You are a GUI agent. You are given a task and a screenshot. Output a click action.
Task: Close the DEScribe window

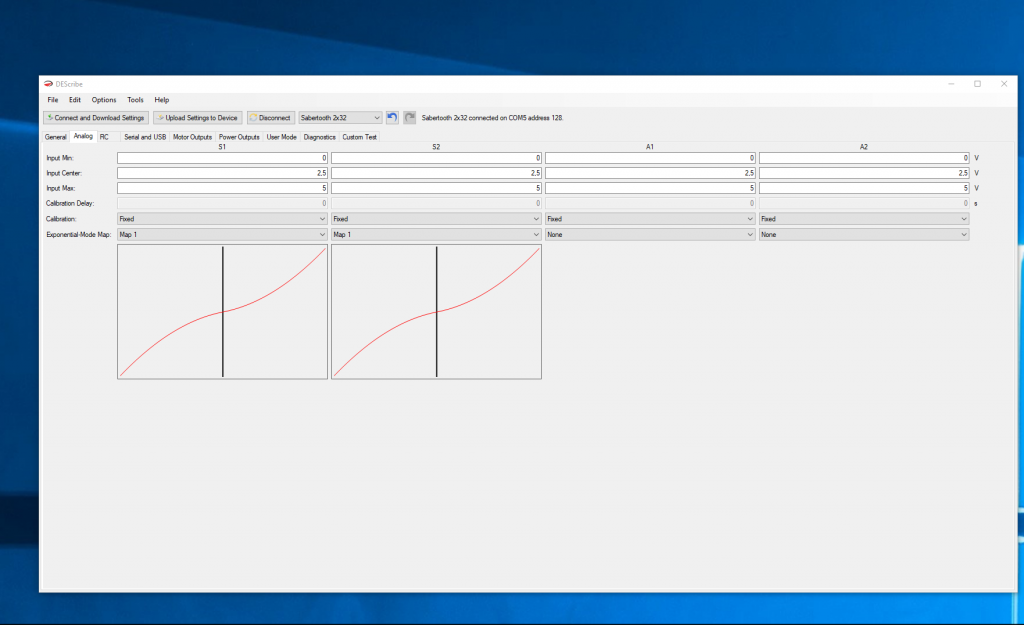[x=1004, y=84]
